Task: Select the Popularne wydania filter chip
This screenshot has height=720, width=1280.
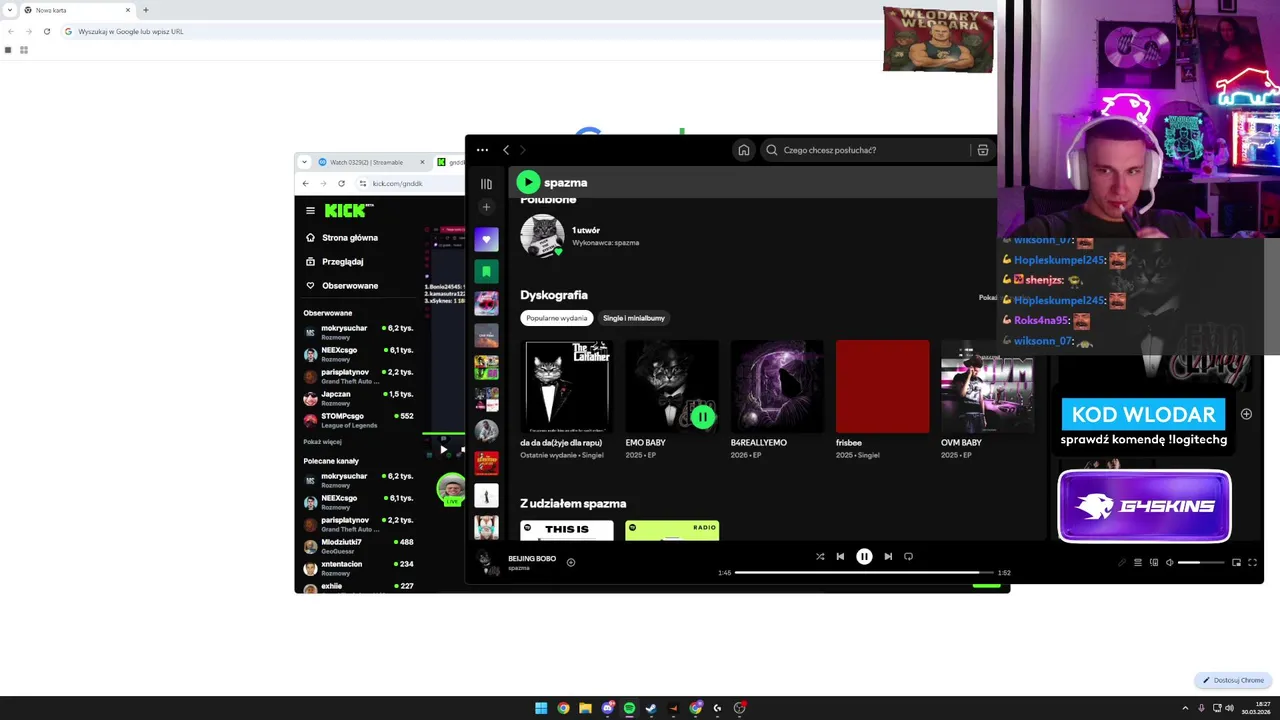Action: coord(557,318)
